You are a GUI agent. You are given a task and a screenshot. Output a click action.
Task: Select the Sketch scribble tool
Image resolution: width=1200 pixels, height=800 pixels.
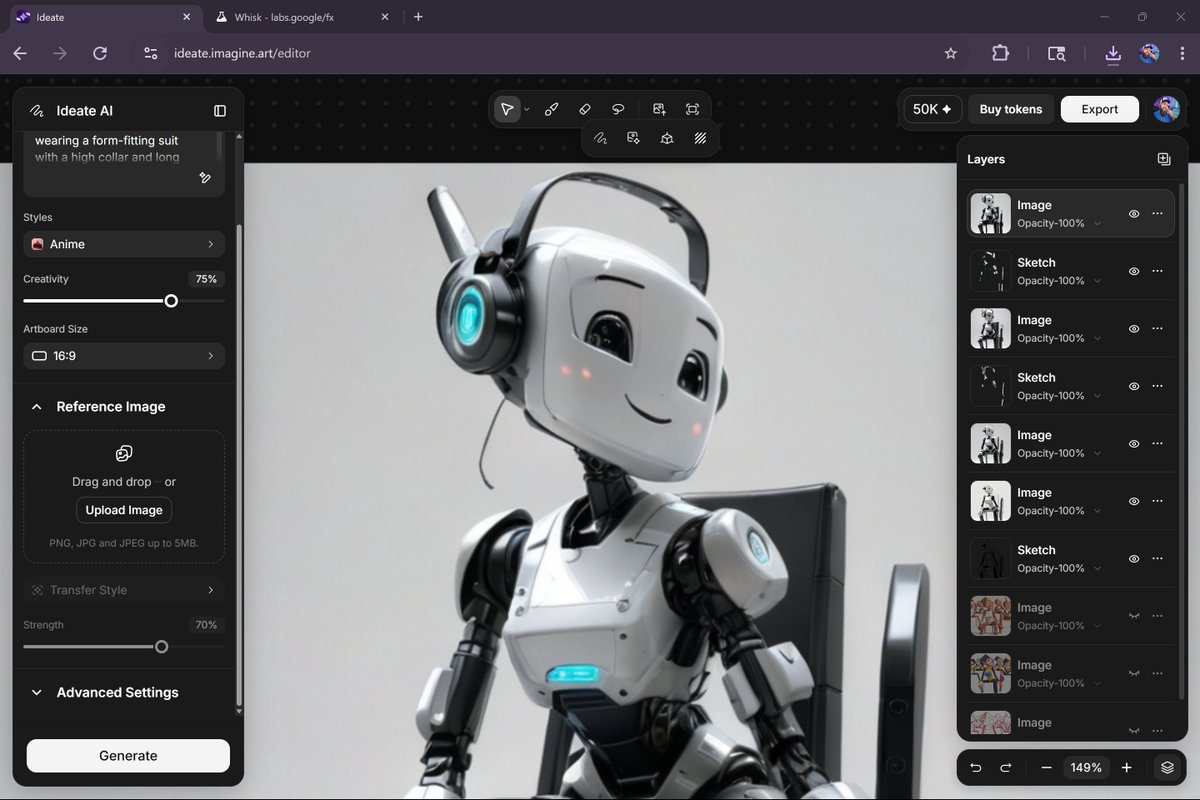coord(601,138)
